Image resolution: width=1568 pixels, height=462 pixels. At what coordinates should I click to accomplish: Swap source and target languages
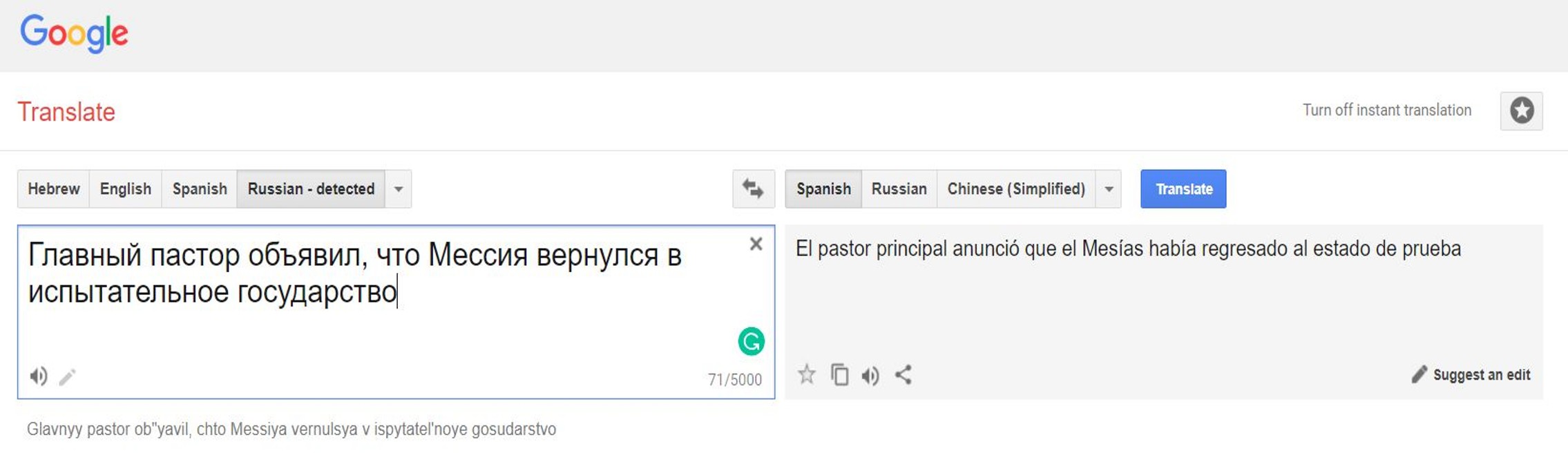pyautogui.click(x=753, y=189)
